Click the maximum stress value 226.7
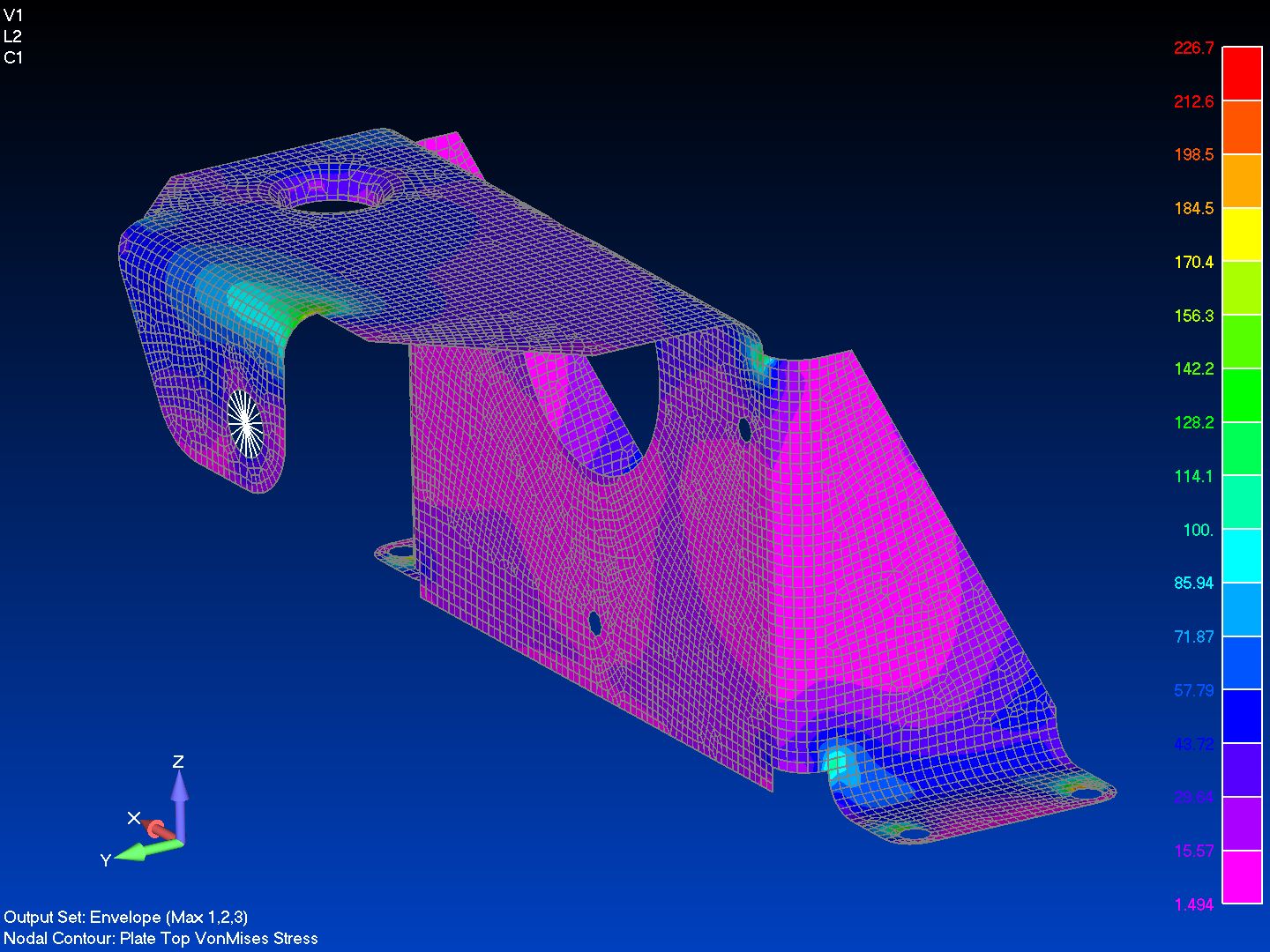Screen dimensions: 1270x952 tap(1195, 48)
